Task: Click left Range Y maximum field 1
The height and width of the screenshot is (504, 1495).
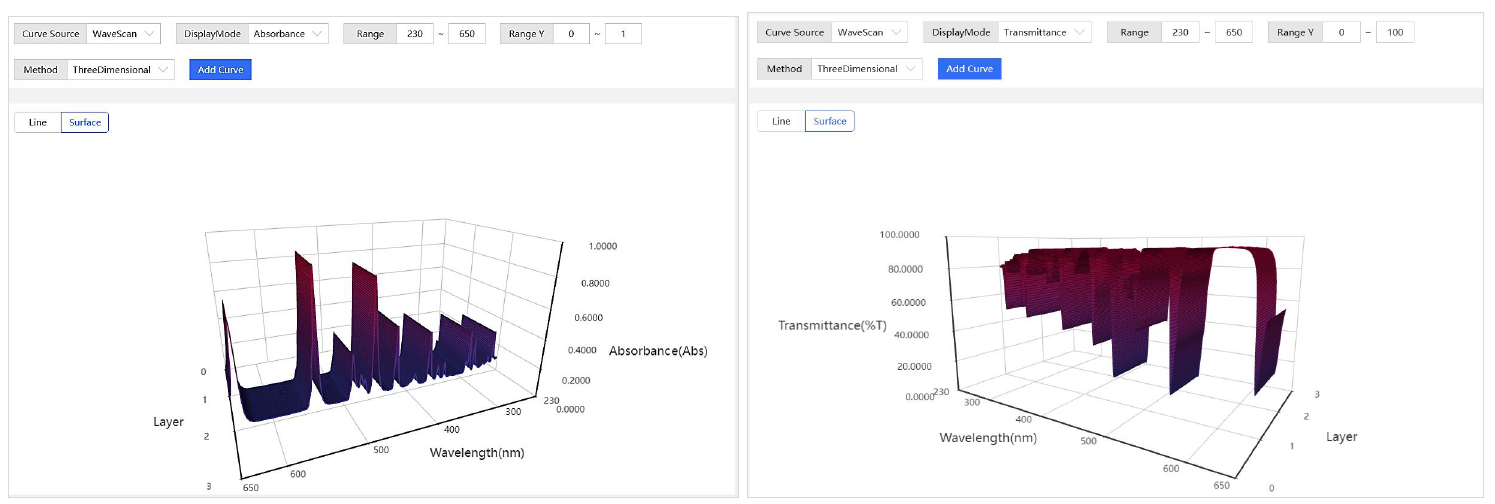Action: pos(623,33)
